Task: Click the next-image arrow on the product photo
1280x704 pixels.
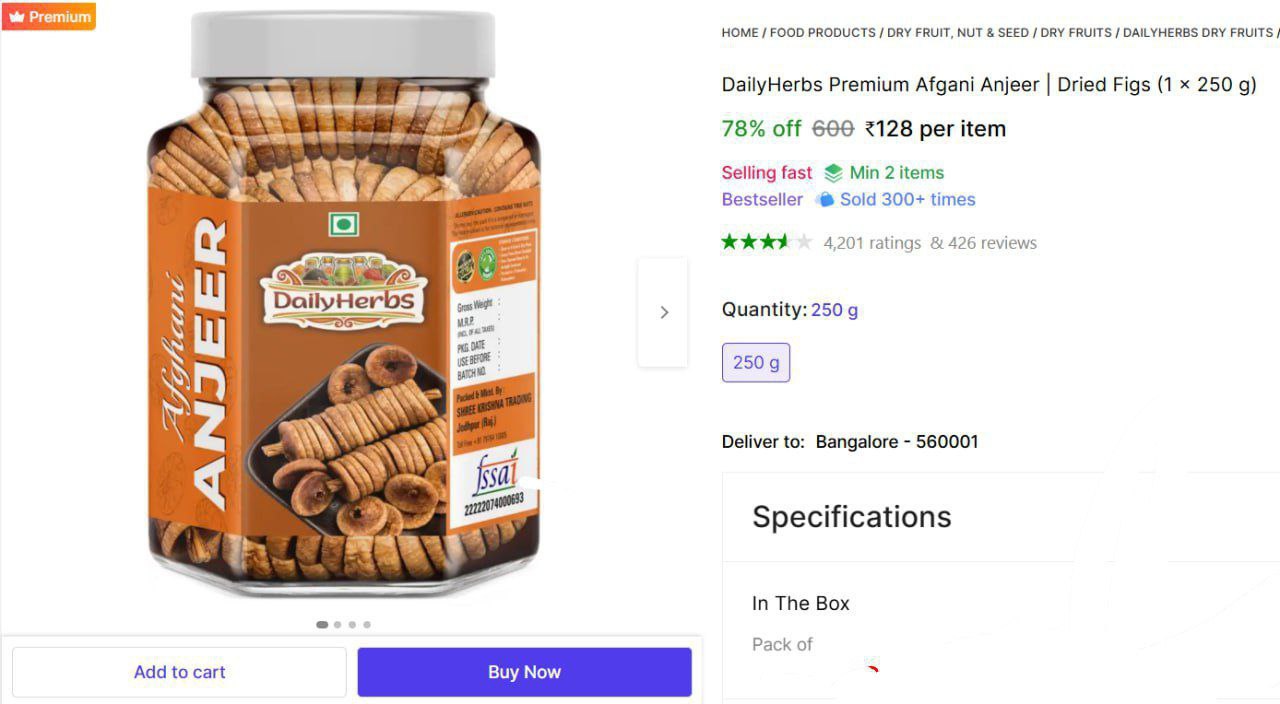Action: [x=663, y=312]
